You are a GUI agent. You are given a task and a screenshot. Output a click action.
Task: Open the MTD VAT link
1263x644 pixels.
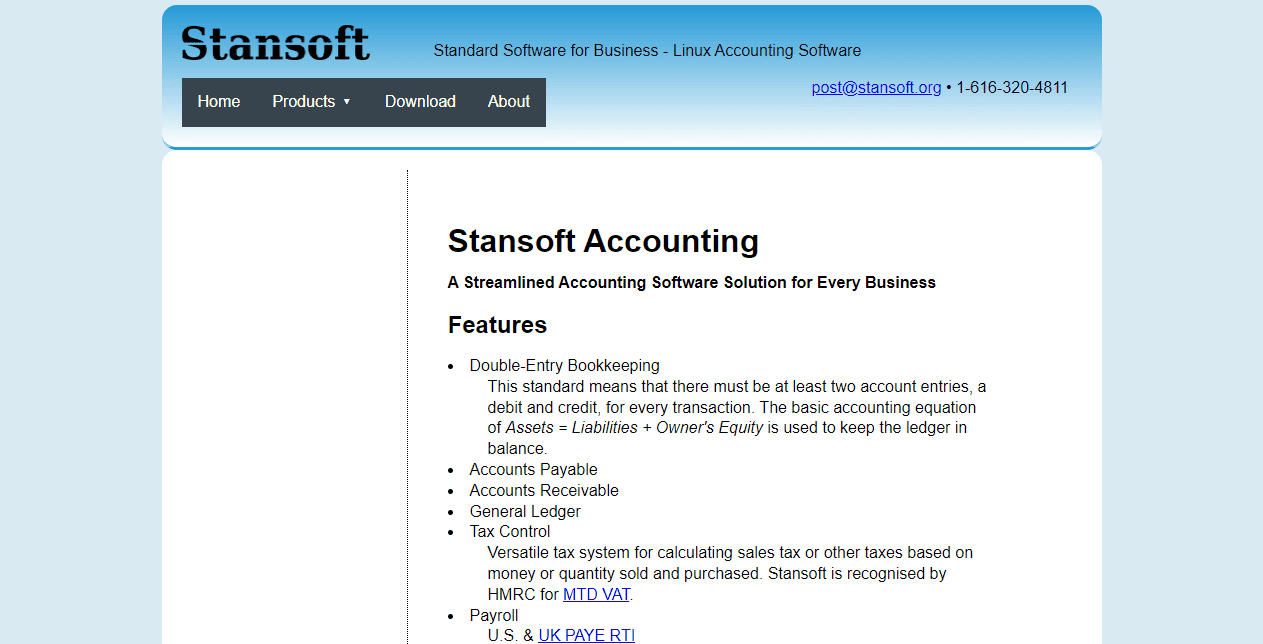pyautogui.click(x=596, y=594)
